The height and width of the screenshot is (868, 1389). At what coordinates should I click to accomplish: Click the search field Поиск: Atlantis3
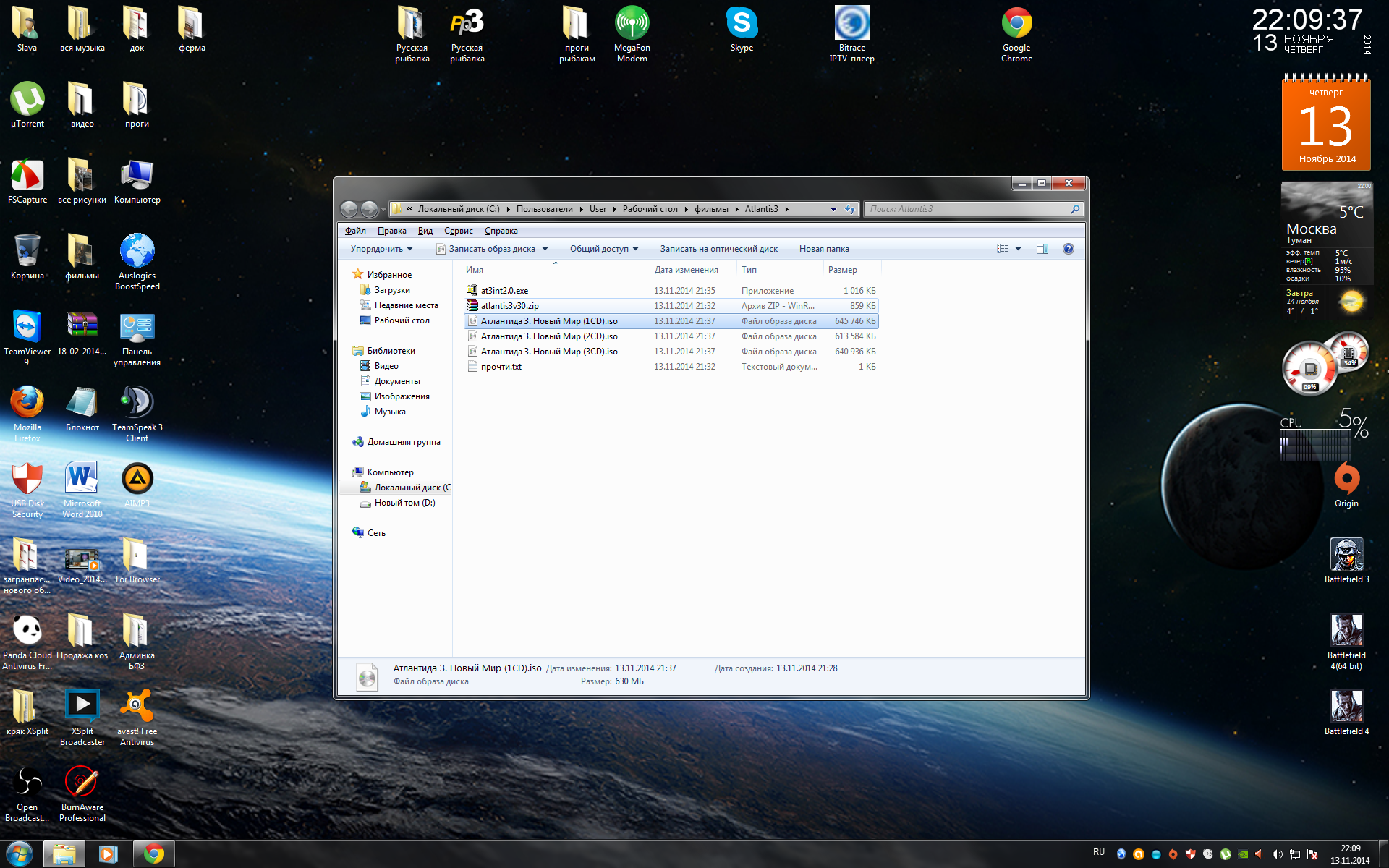pos(974,209)
